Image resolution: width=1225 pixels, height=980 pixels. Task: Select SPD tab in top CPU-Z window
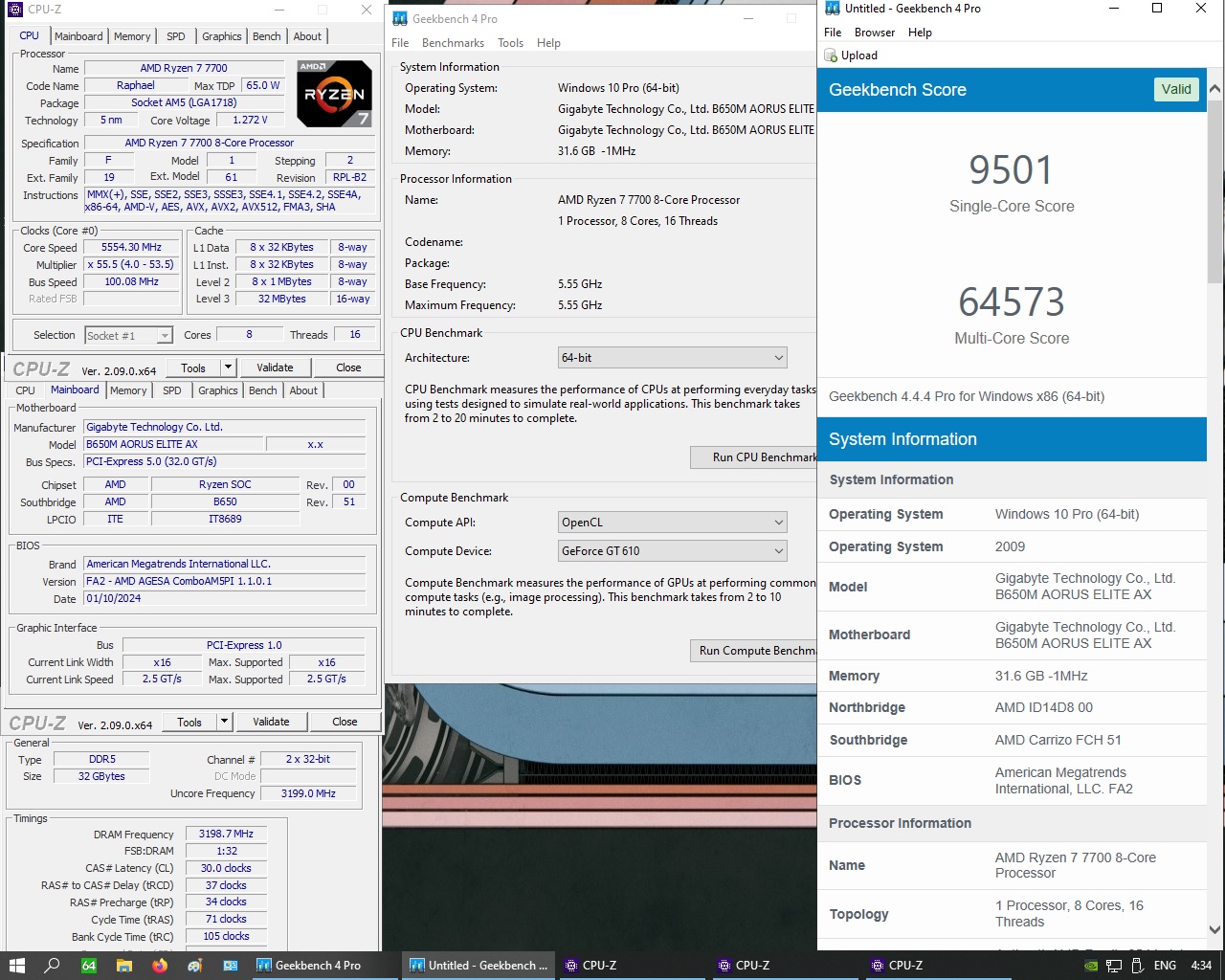[x=176, y=36]
